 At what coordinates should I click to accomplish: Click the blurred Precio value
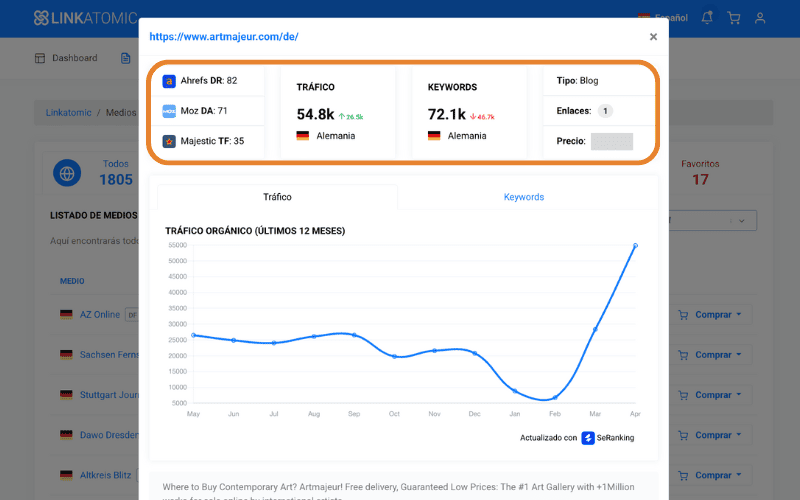[612, 141]
